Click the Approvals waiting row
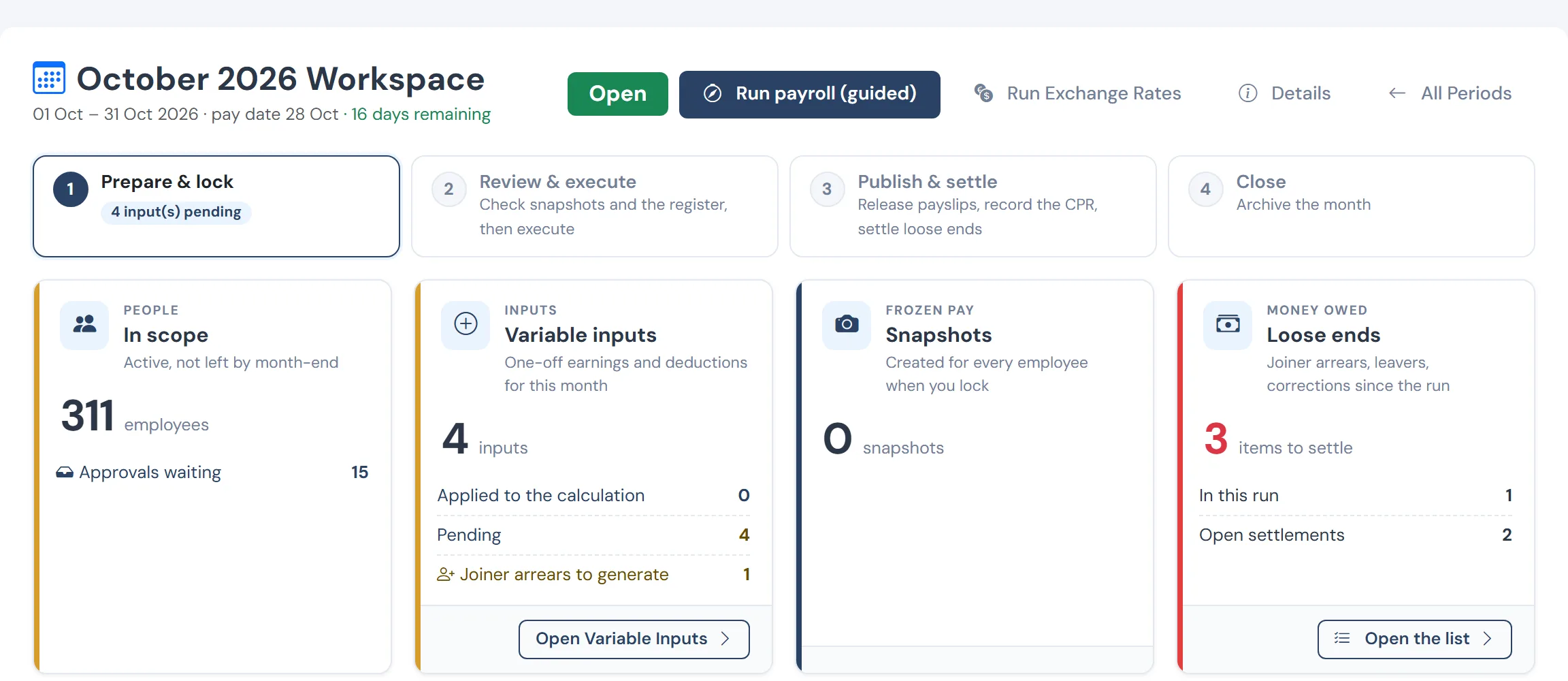1568x681 pixels. [212, 473]
